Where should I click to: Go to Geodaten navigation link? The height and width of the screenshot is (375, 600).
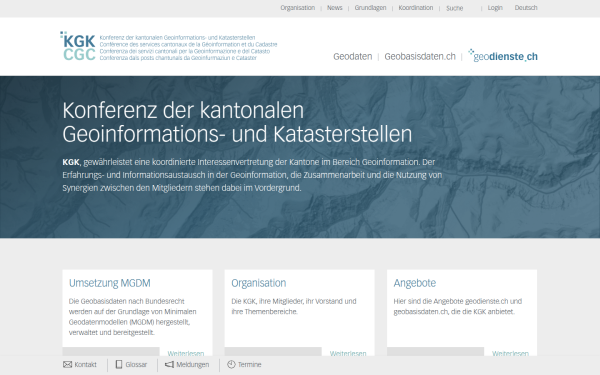point(352,57)
